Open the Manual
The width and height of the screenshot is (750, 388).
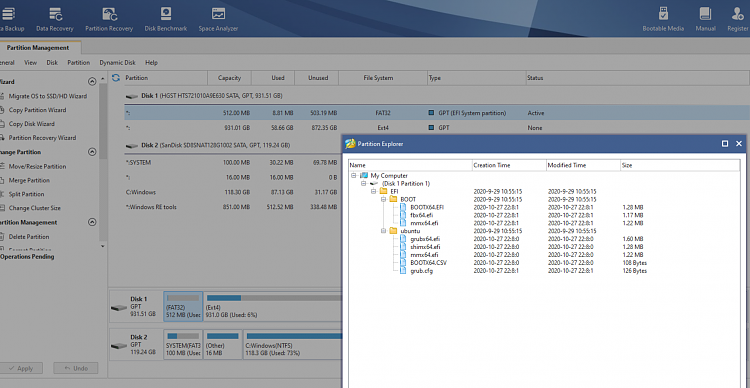coord(706,19)
